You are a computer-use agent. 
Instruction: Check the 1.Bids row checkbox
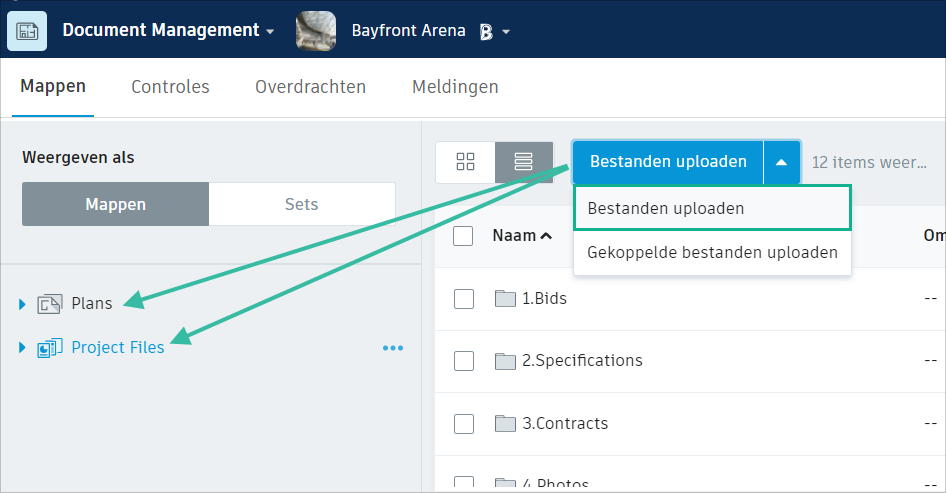click(464, 298)
